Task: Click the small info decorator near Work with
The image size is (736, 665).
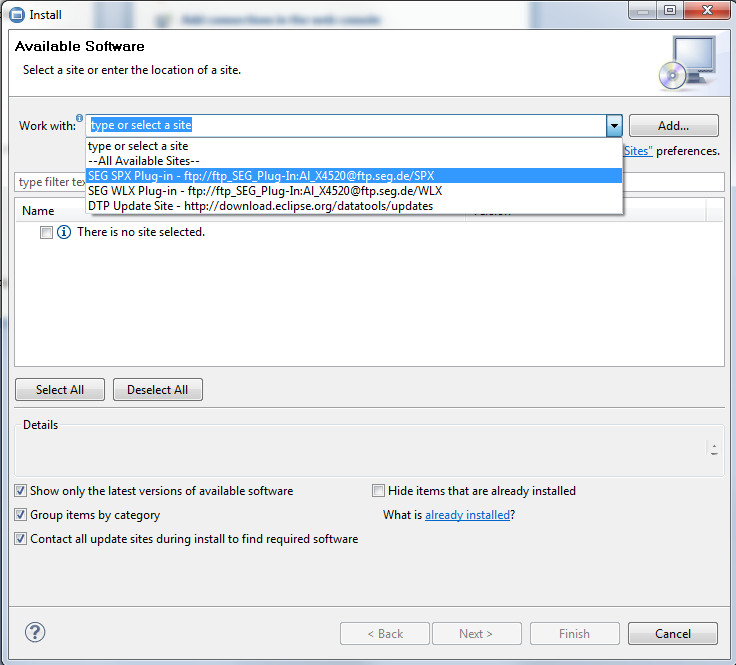Action: tap(80, 118)
